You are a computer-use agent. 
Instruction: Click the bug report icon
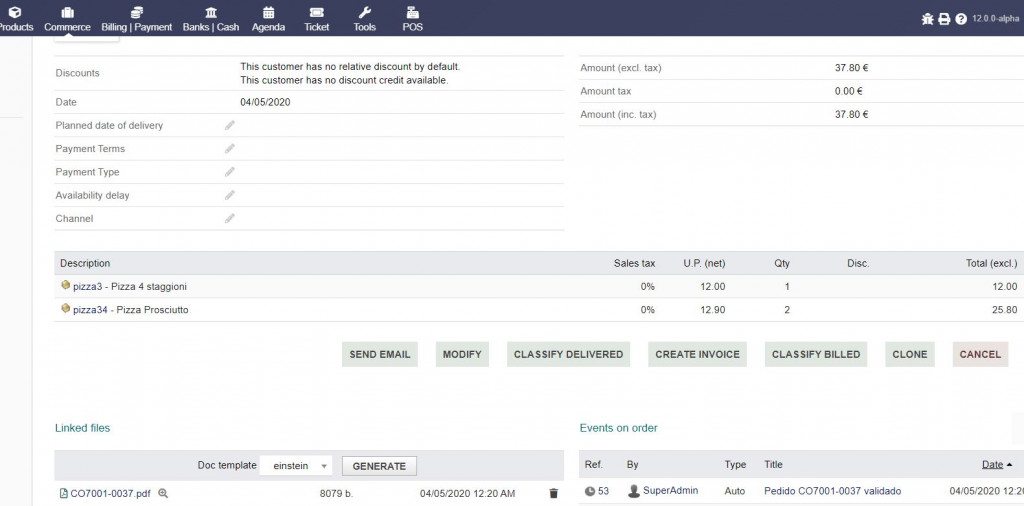[927, 19]
